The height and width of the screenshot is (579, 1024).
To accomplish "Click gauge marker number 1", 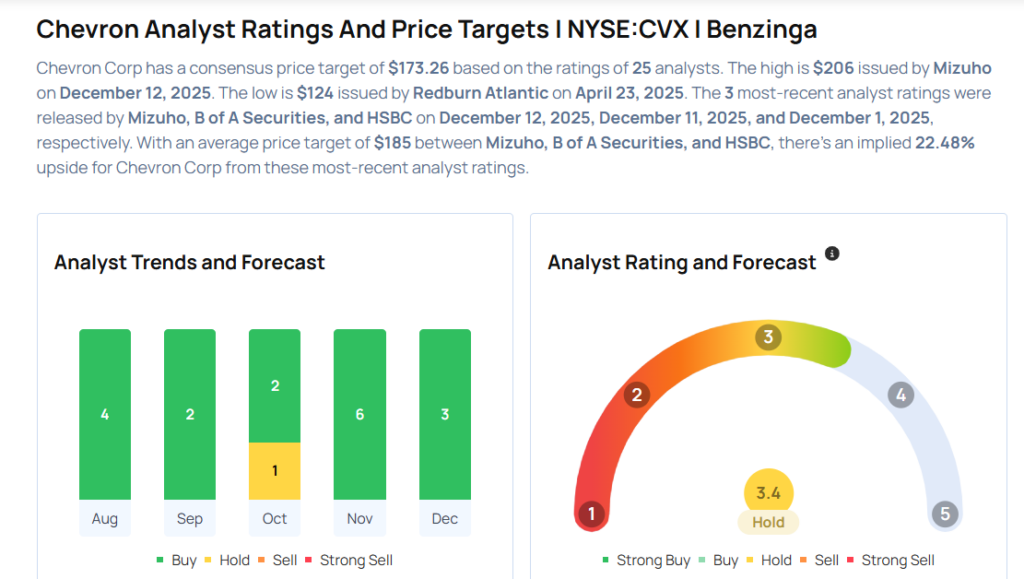I will pos(591,515).
